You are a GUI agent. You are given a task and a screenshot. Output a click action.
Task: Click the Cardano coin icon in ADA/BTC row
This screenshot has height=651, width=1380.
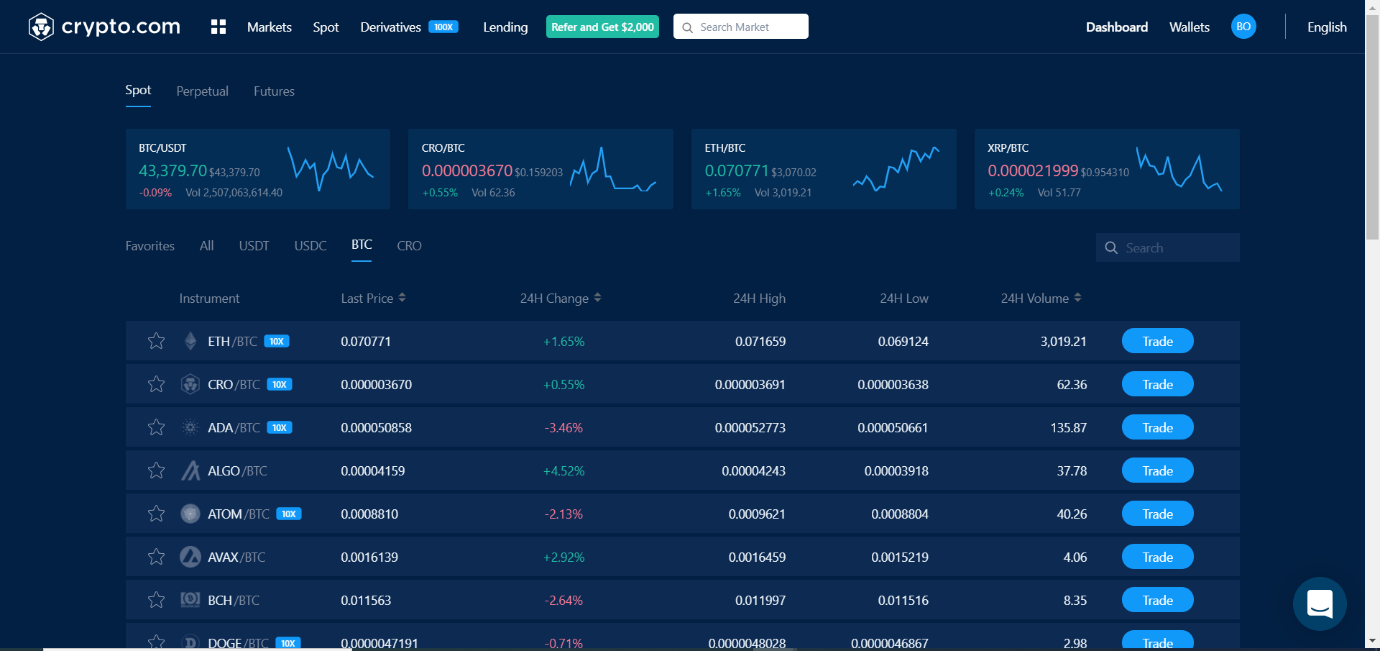coord(190,427)
